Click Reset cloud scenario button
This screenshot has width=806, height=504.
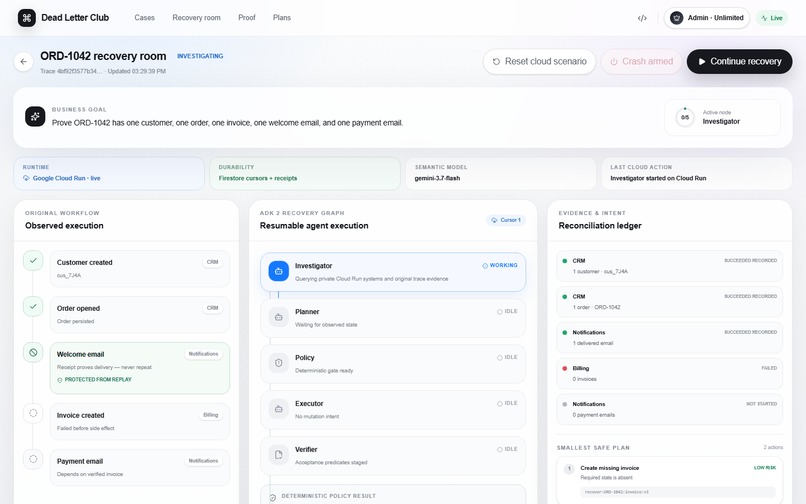539,62
